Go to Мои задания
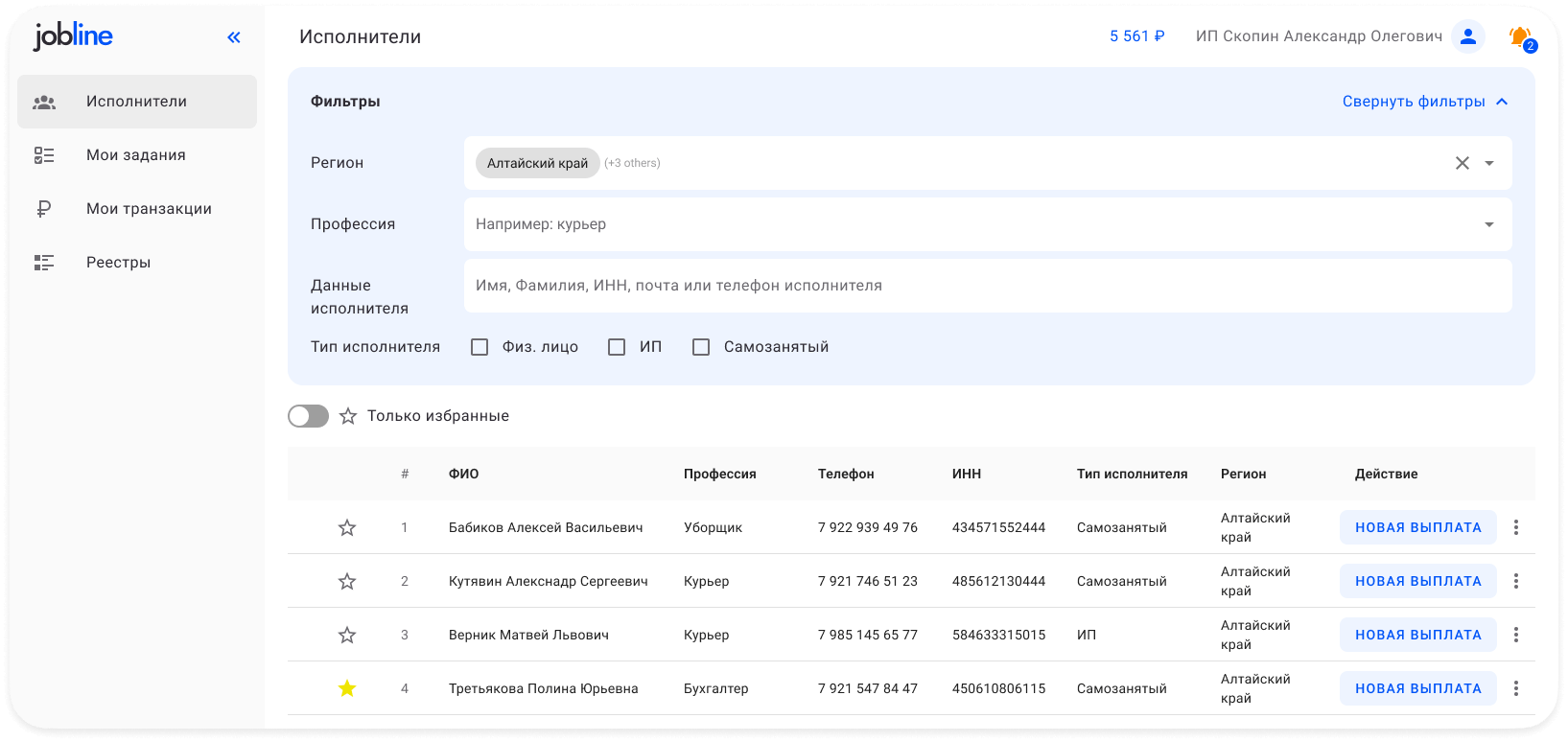Viewport: 1568px width, 742px height. coord(137,155)
